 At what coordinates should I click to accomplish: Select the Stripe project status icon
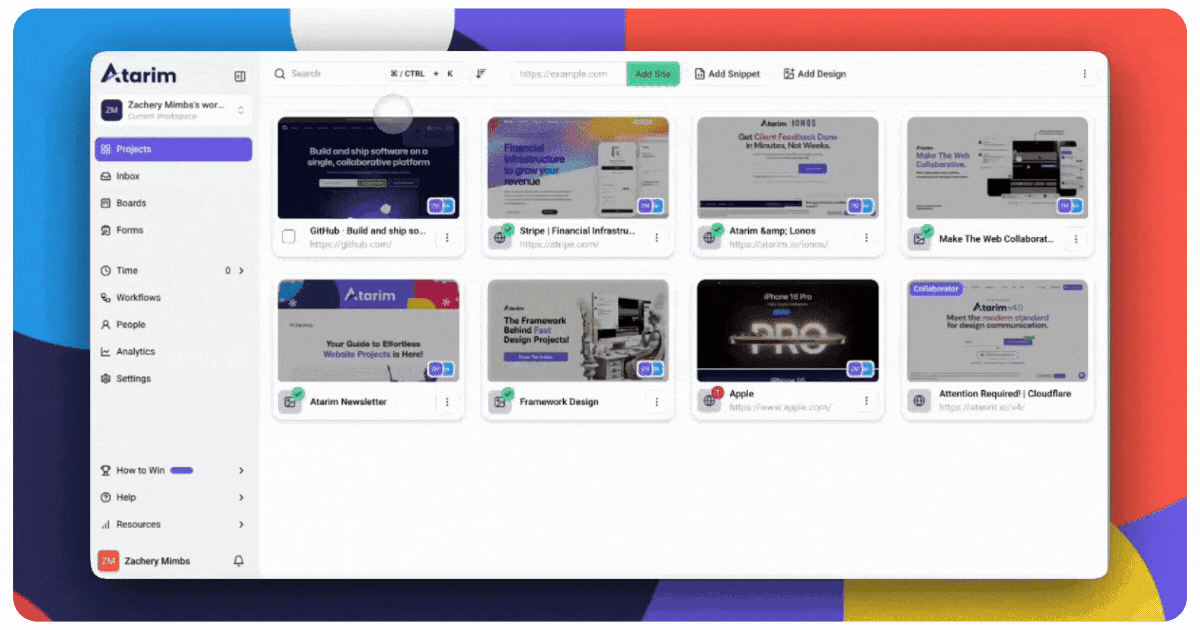click(x=499, y=237)
